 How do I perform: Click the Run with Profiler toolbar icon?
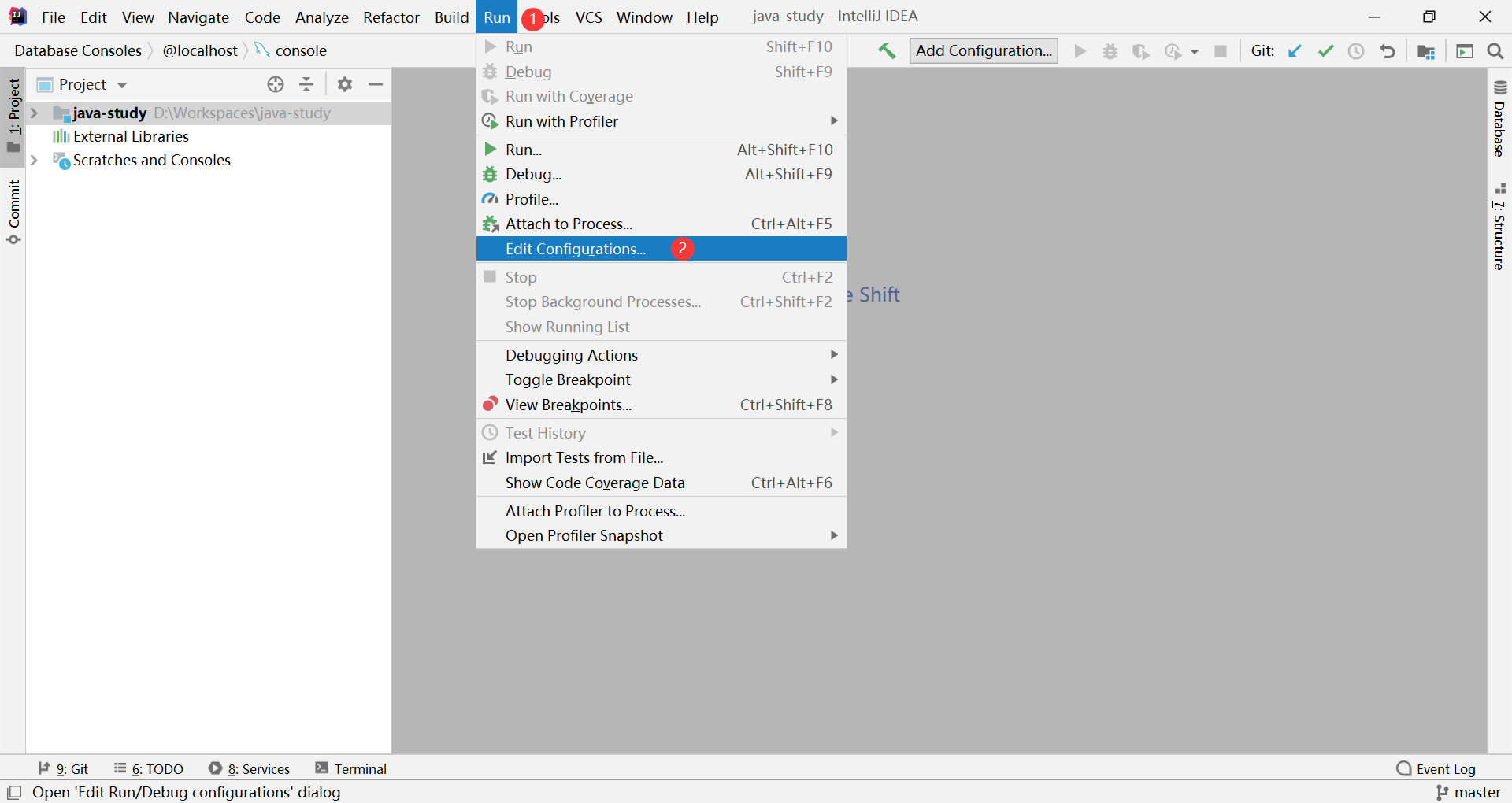(x=1173, y=51)
